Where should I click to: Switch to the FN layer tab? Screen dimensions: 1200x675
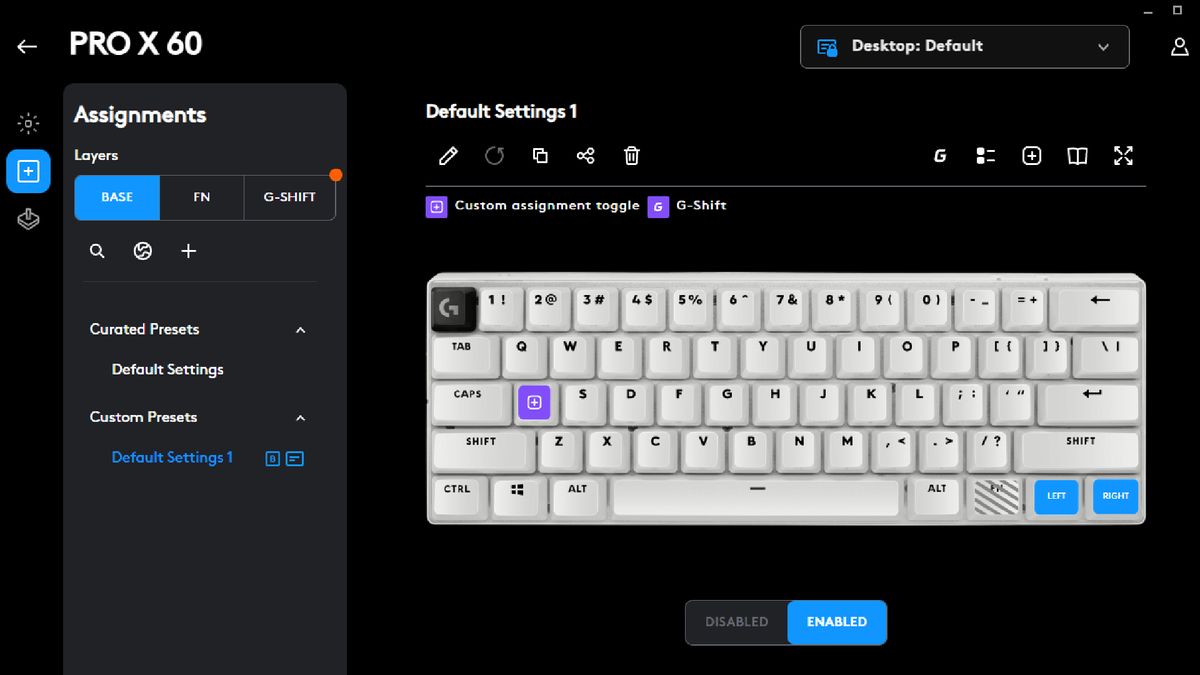(202, 197)
